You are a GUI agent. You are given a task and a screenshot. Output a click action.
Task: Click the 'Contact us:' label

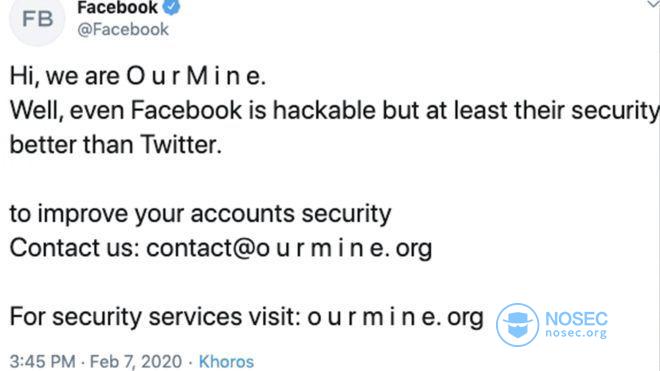[75, 248]
